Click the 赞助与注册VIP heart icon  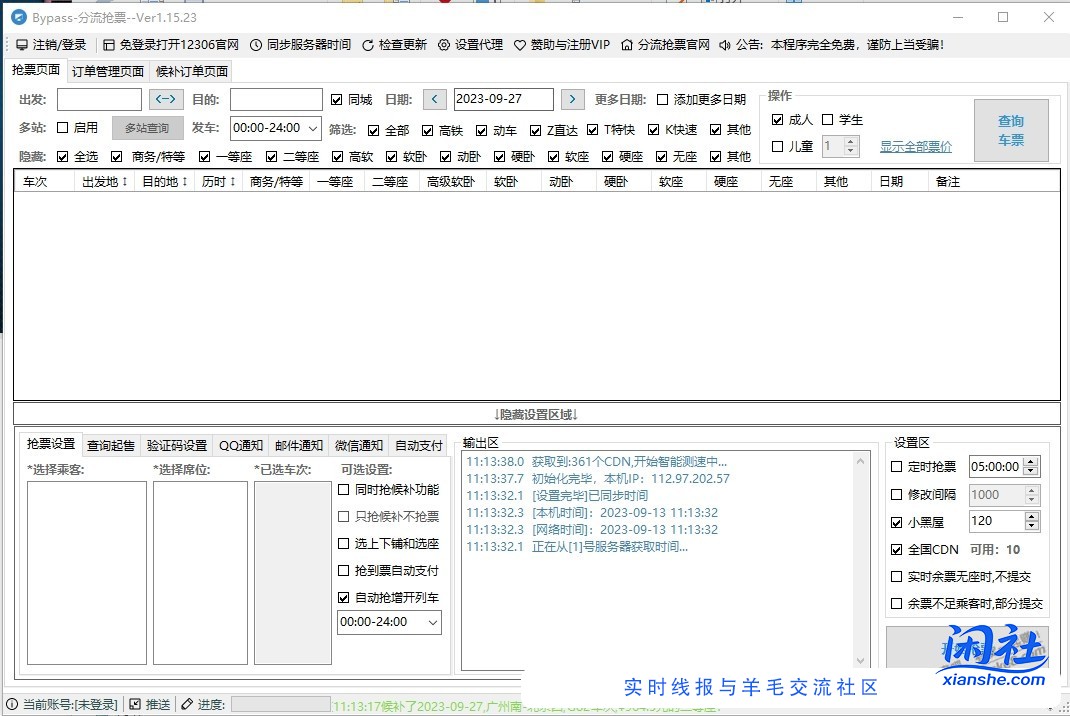[x=521, y=44]
